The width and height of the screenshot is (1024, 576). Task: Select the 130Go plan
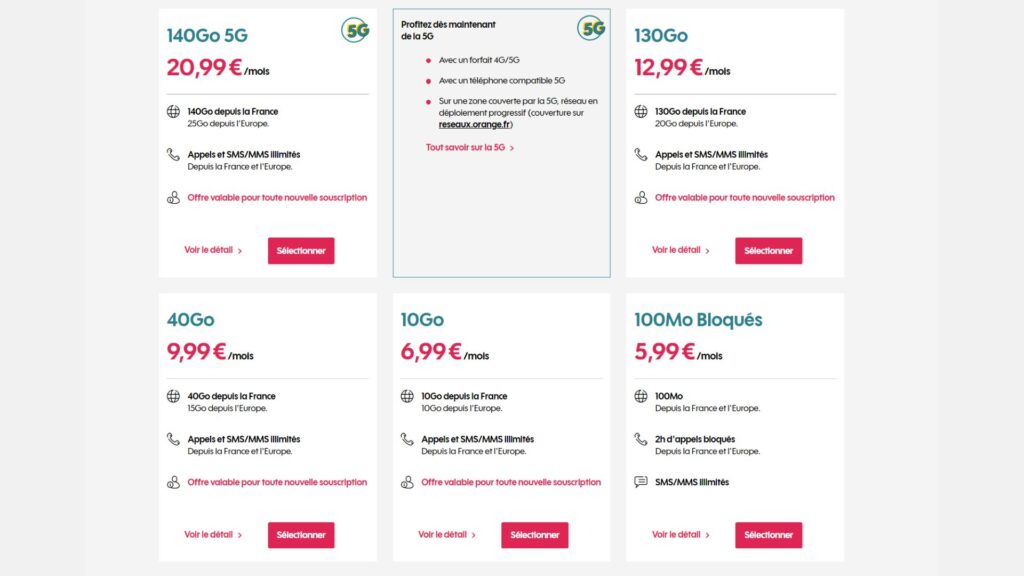(x=768, y=250)
